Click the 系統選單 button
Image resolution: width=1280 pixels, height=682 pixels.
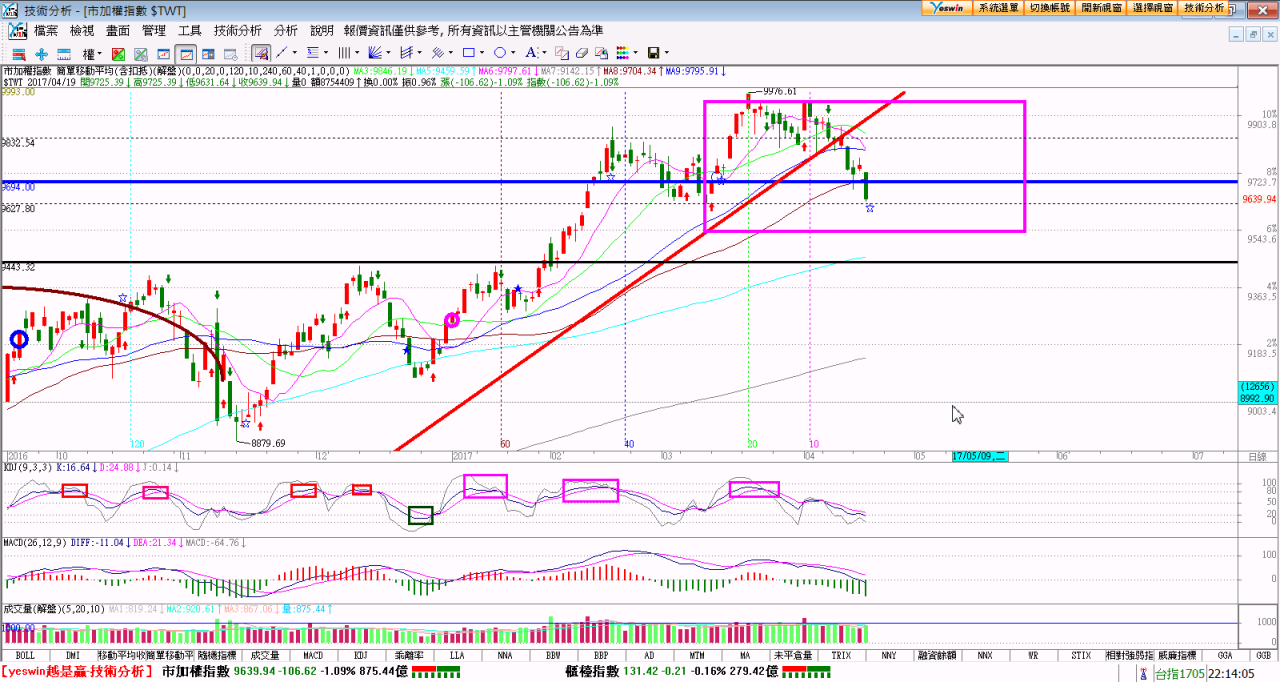pyautogui.click(x=998, y=7)
